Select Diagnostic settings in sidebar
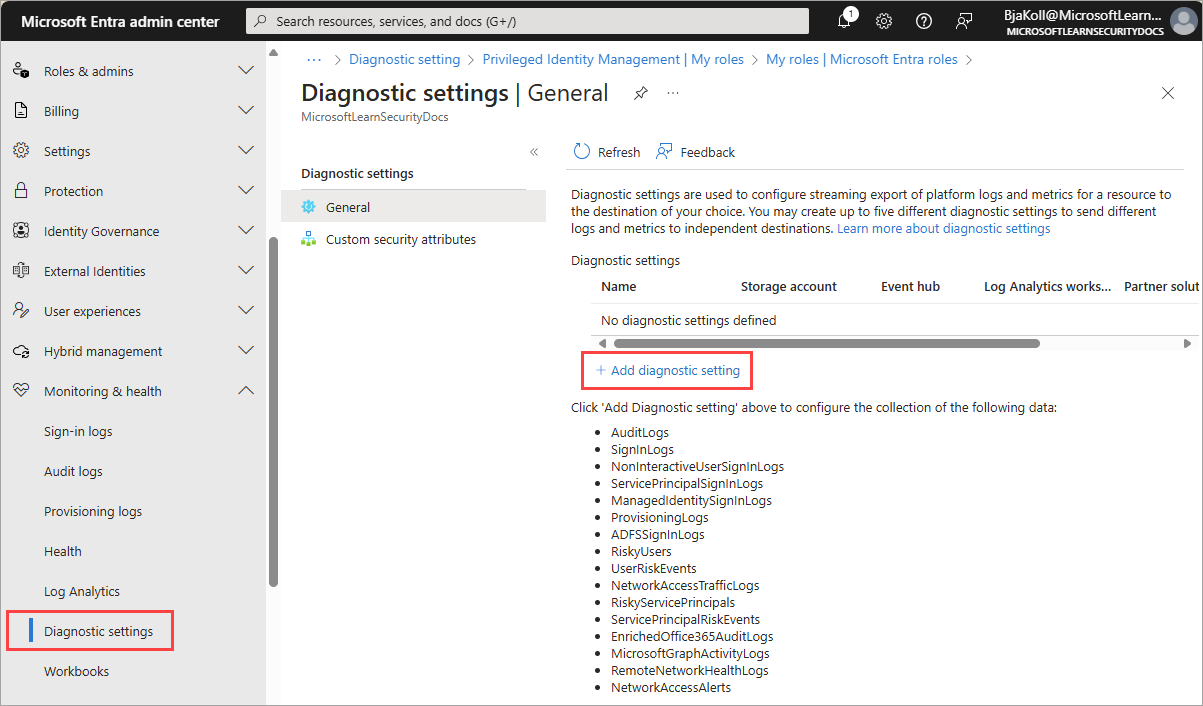 point(99,631)
